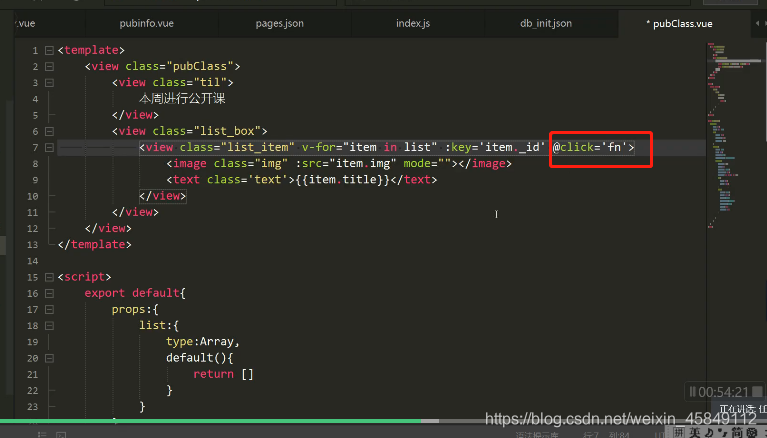This screenshot has height=438, width=767.
Task: Click class="til" on line 3
Action: click(x=190, y=82)
